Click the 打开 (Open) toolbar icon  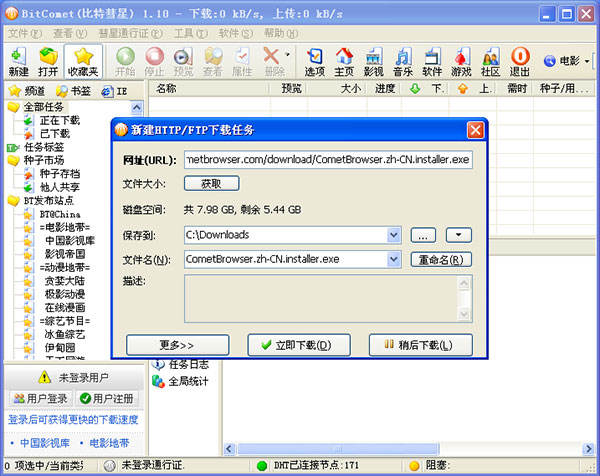tap(48, 61)
